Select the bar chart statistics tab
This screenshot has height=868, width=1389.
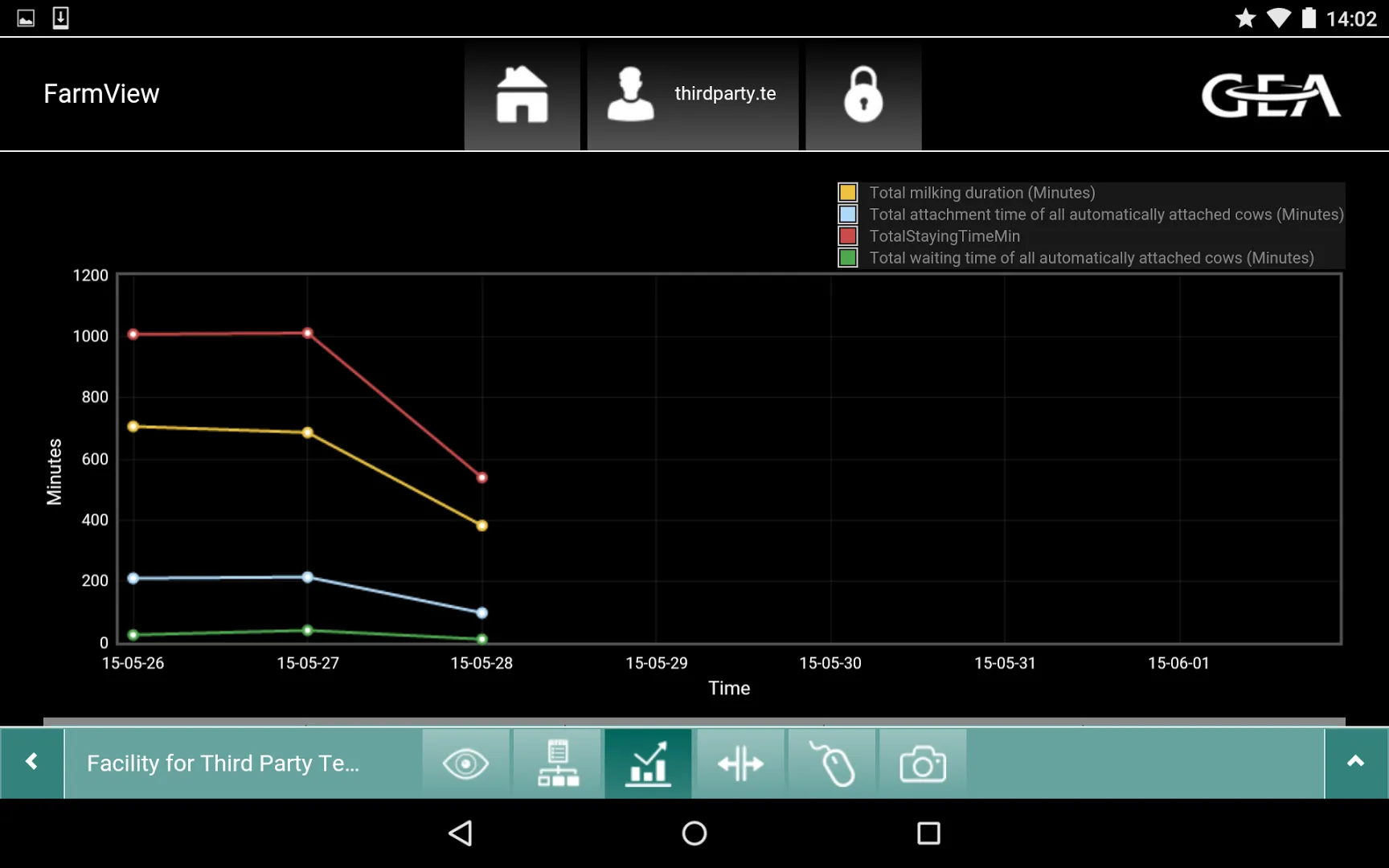coord(648,764)
